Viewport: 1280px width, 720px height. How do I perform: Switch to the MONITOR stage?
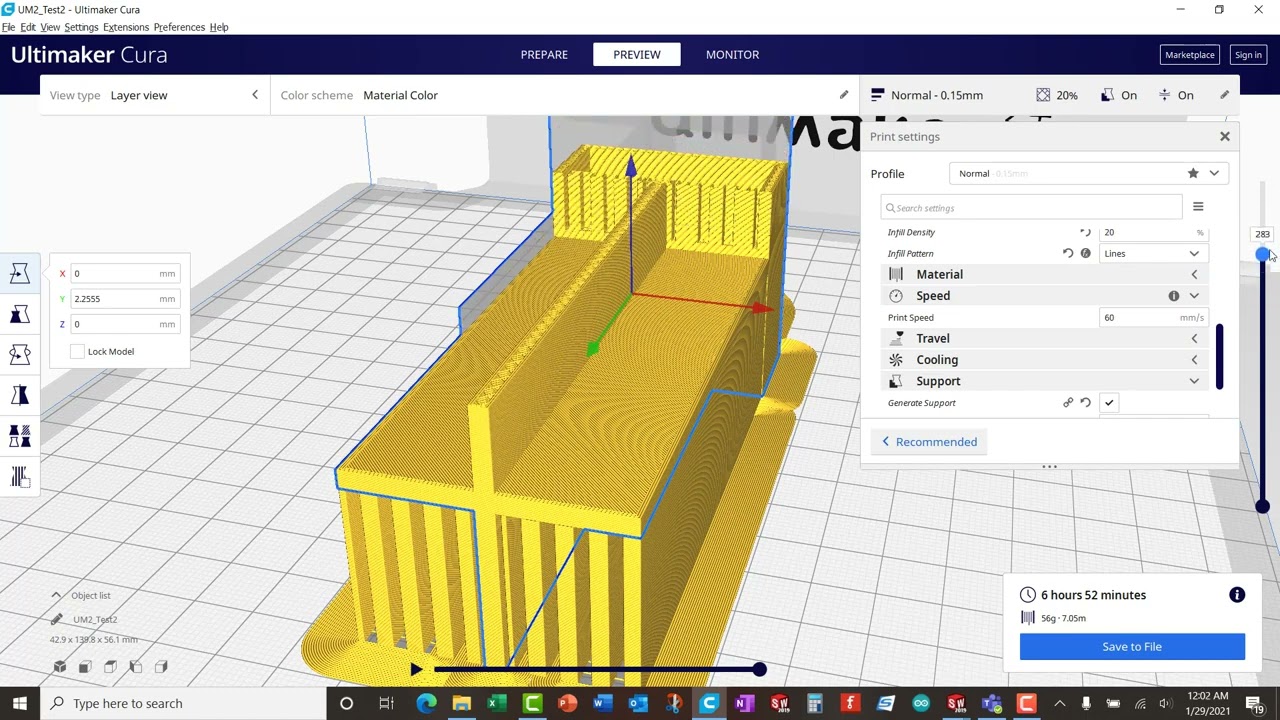coord(732,55)
